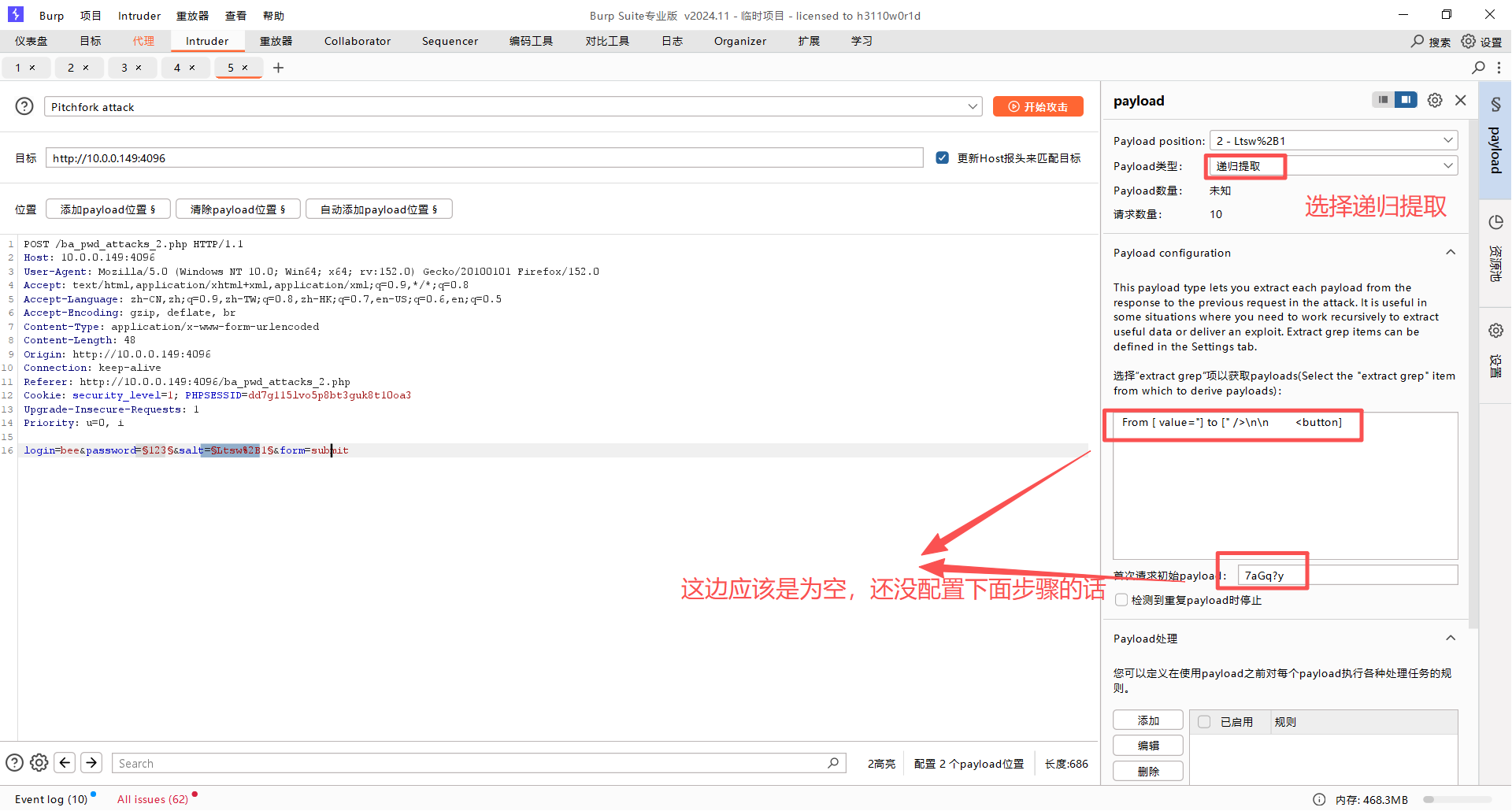This screenshot has height=811, width=1512.
Task: Open the Payload type dropdown
Action: click(1334, 165)
